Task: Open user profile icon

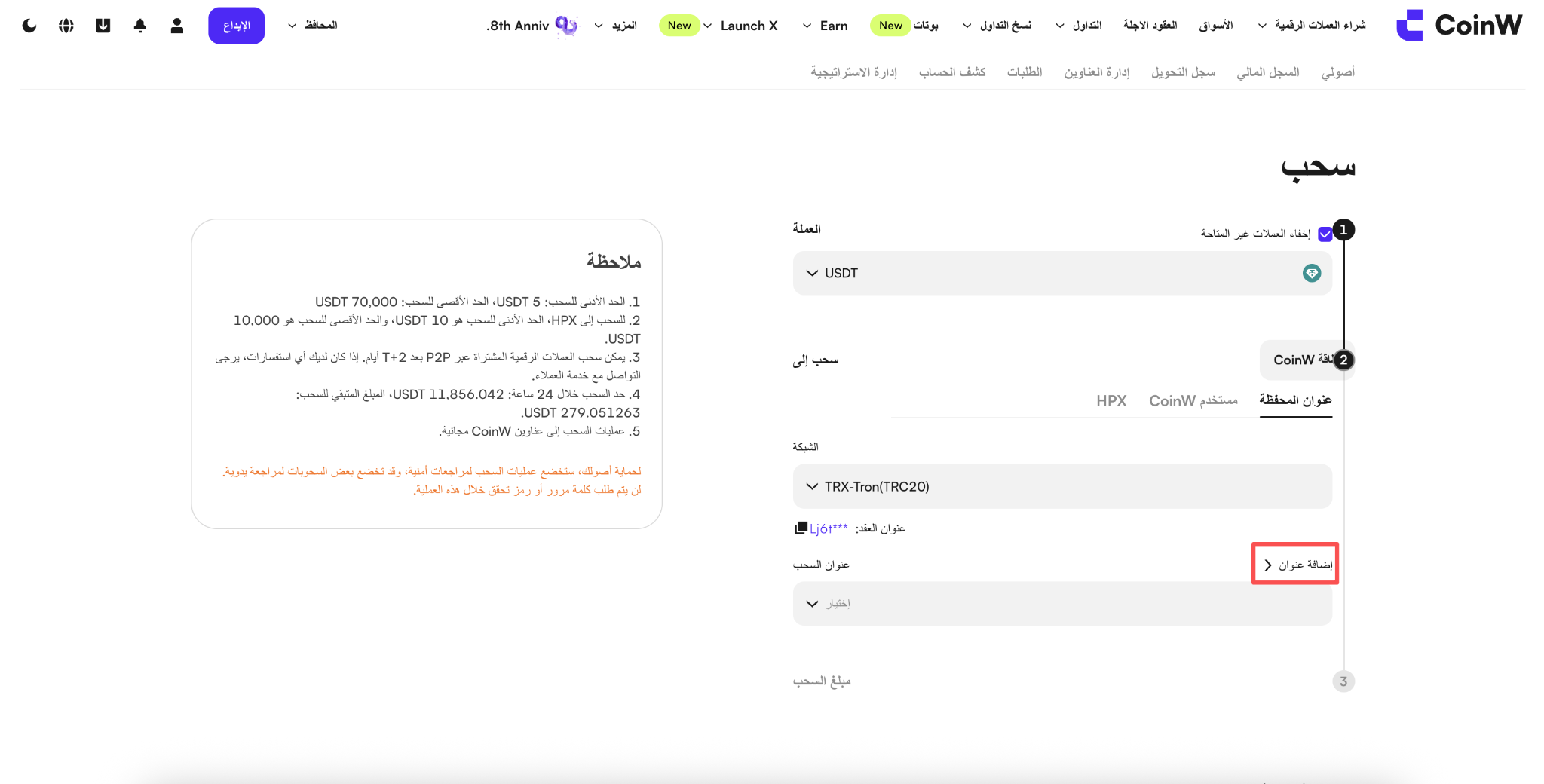Action: (177, 26)
